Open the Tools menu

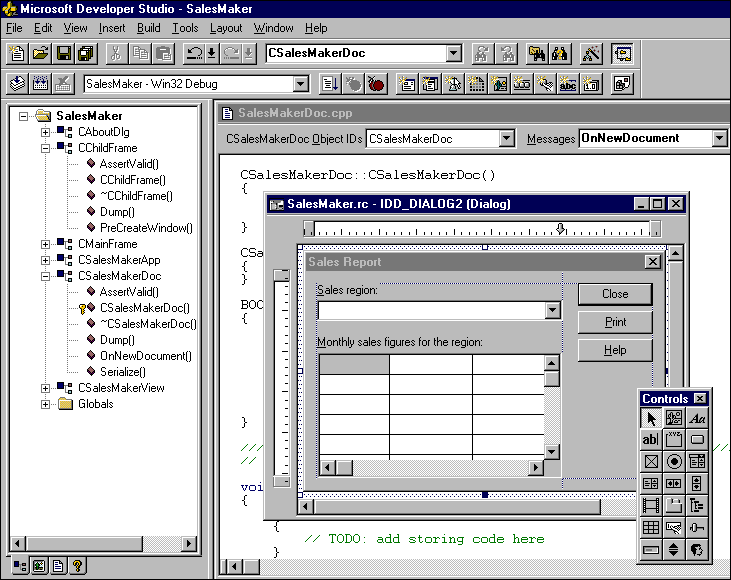point(185,28)
